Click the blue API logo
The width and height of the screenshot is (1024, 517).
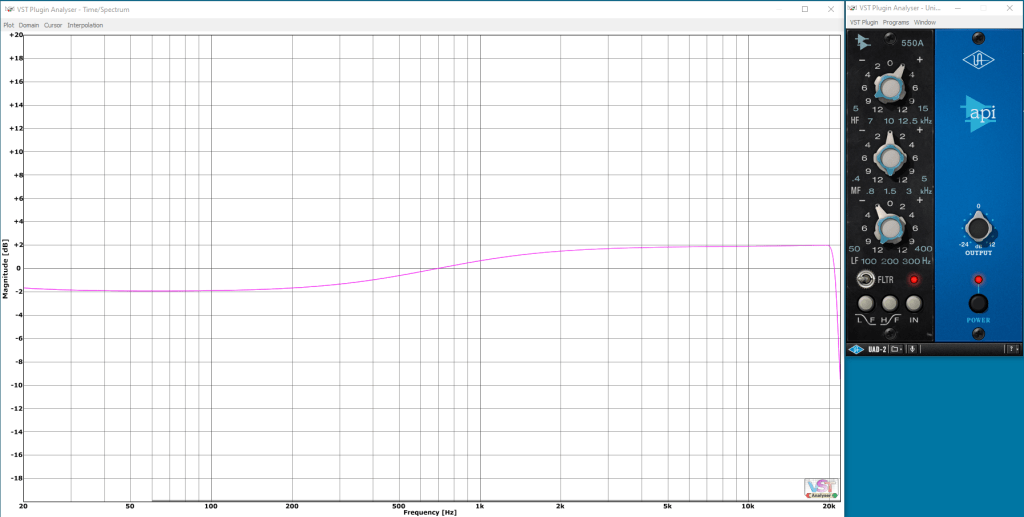tap(978, 113)
